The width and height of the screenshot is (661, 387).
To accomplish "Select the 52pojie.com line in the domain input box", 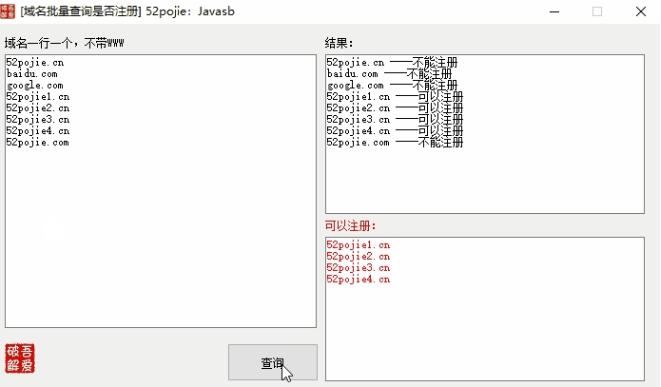I will [38, 142].
